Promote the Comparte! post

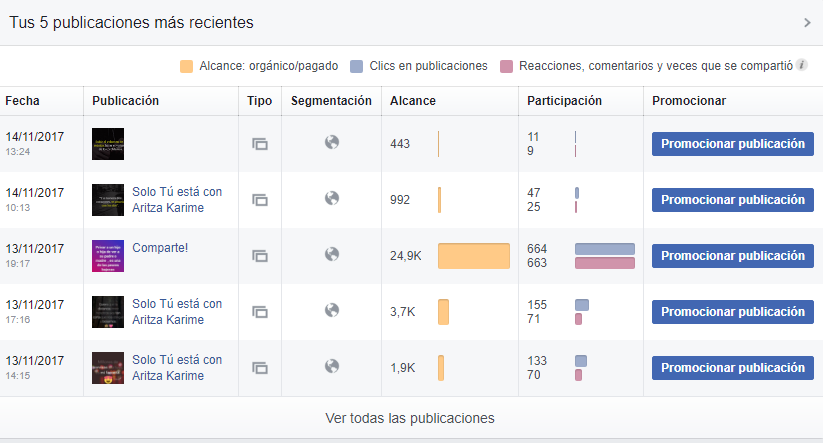732,256
